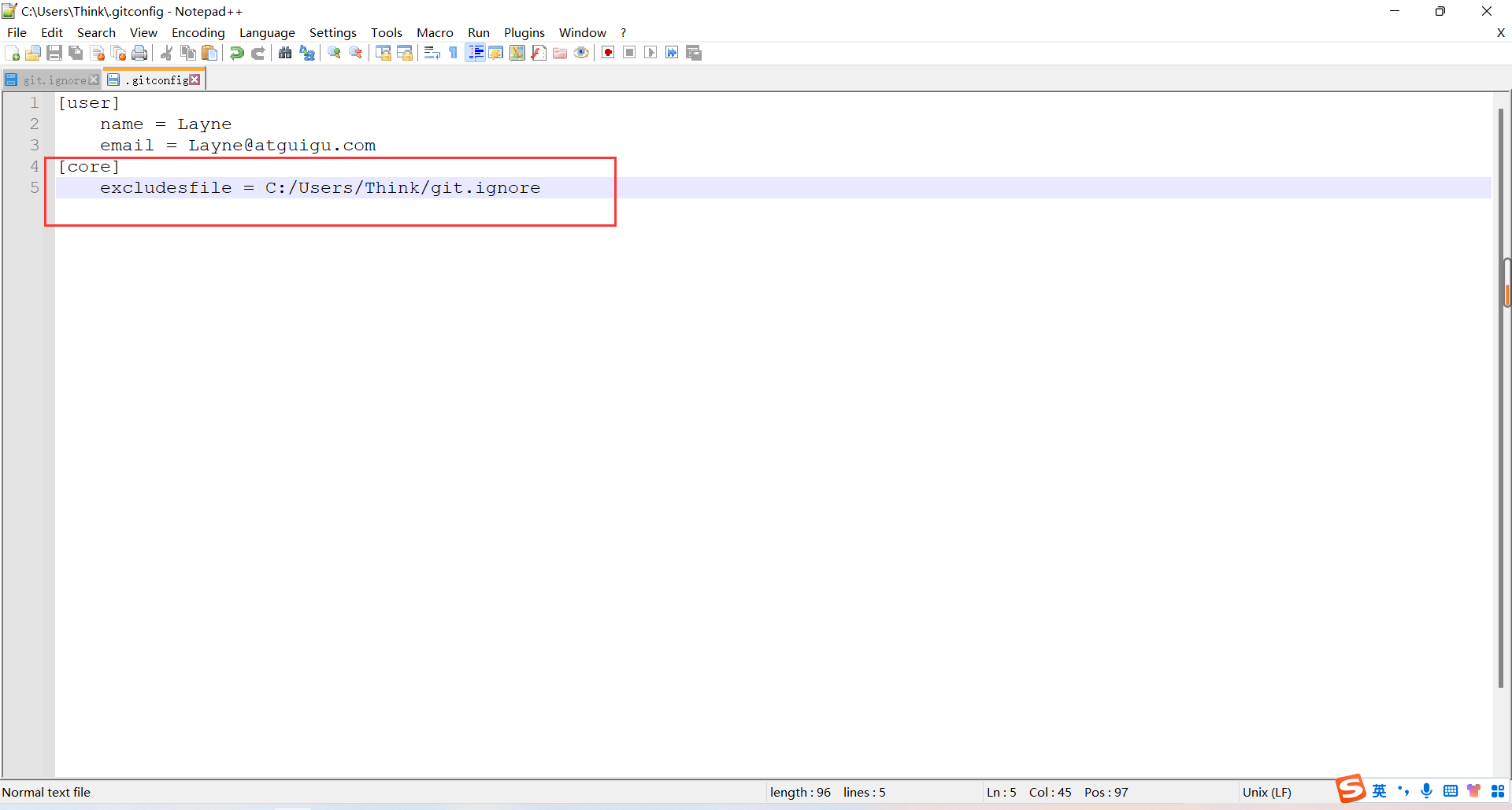The image size is (1512, 810).
Task: Activate Sogou voice input microphone
Action: [x=1426, y=791]
